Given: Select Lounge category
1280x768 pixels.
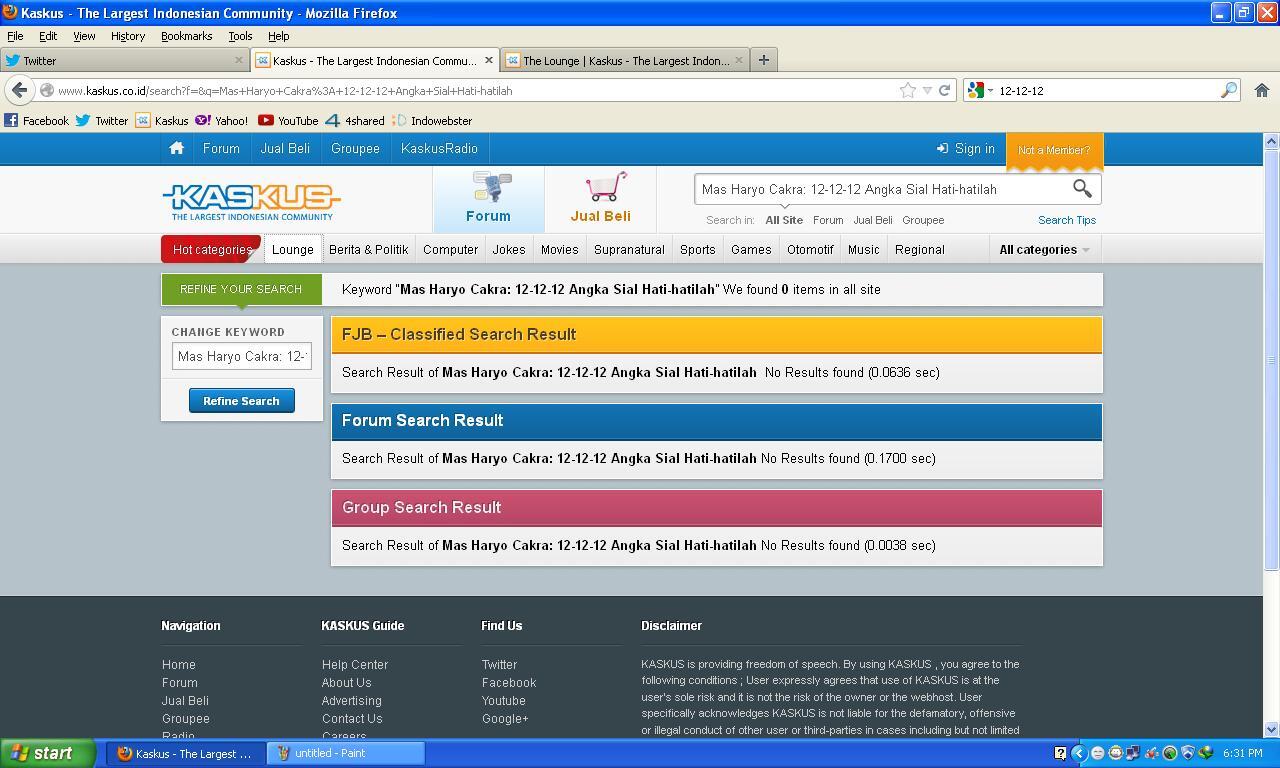Looking at the screenshot, I should click(293, 249).
